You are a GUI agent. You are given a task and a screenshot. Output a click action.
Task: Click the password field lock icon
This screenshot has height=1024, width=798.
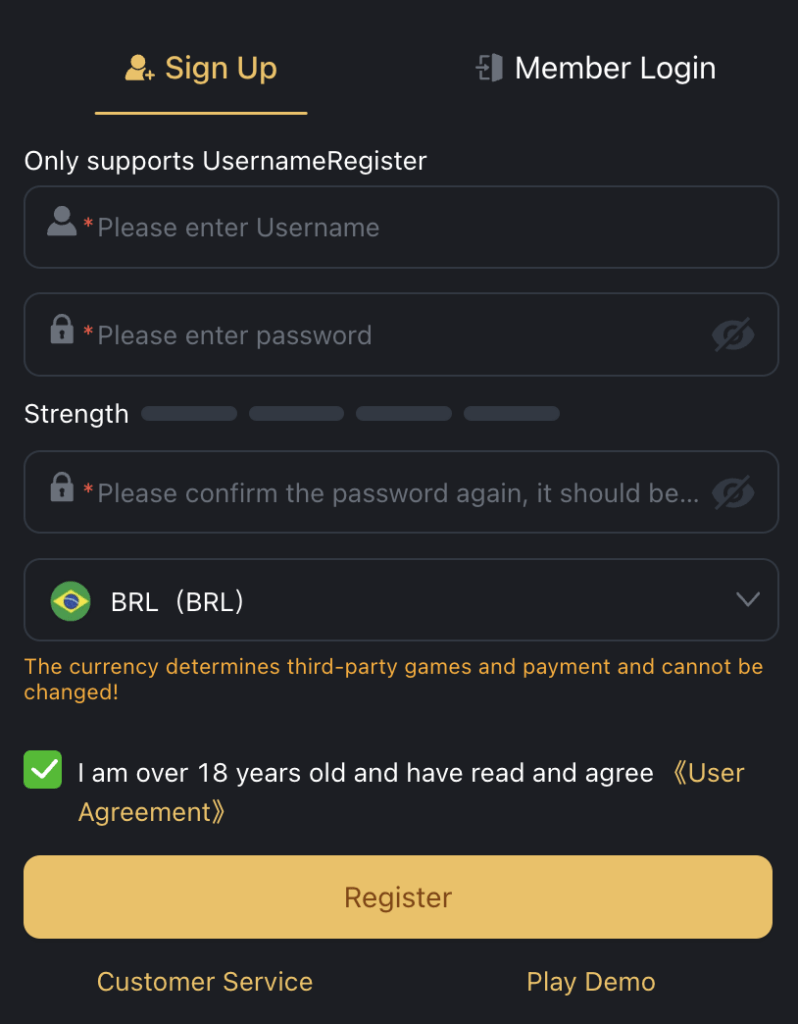click(x=62, y=329)
